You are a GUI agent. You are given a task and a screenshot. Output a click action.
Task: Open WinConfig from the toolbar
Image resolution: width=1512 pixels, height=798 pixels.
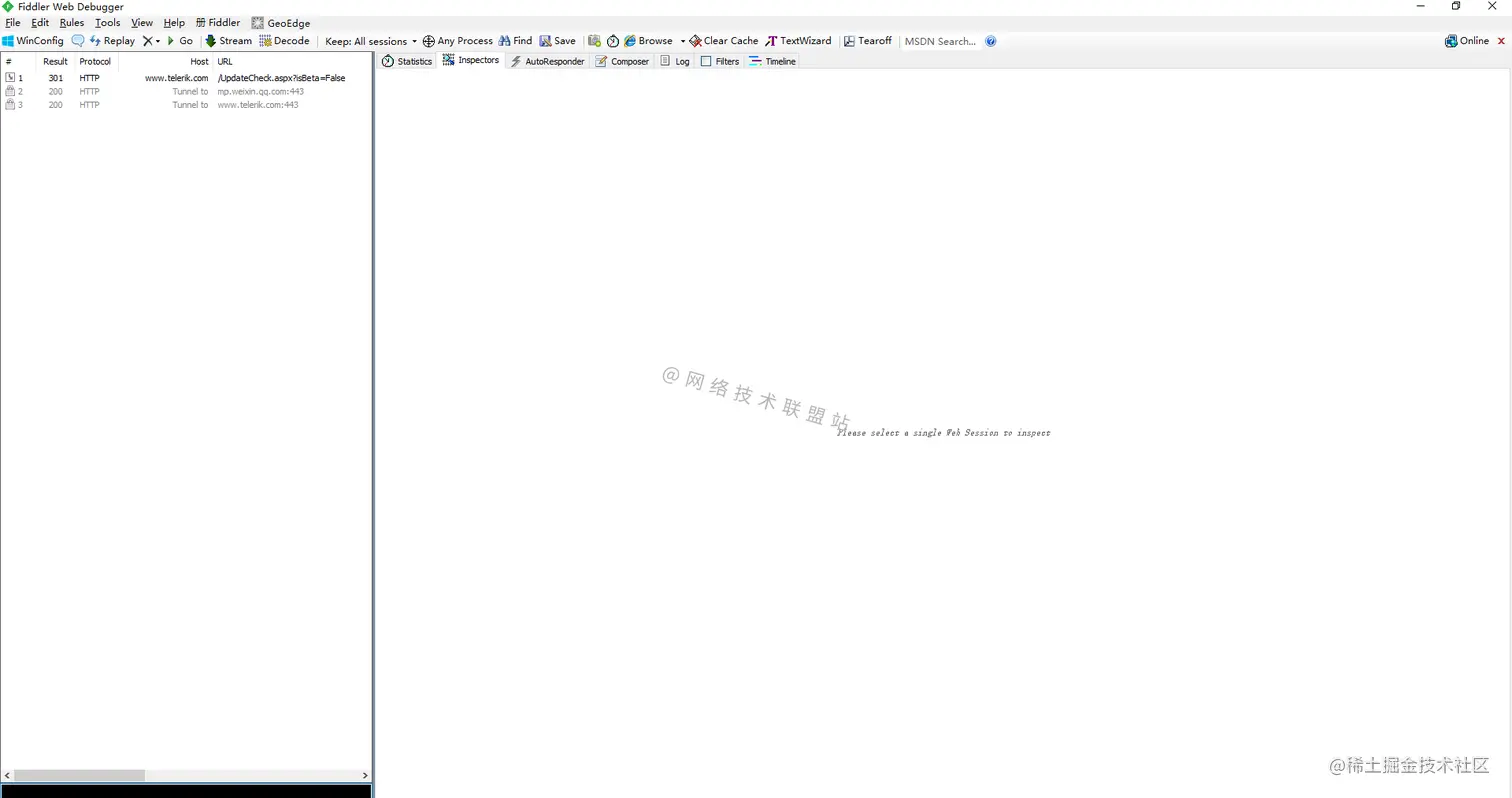(33, 41)
